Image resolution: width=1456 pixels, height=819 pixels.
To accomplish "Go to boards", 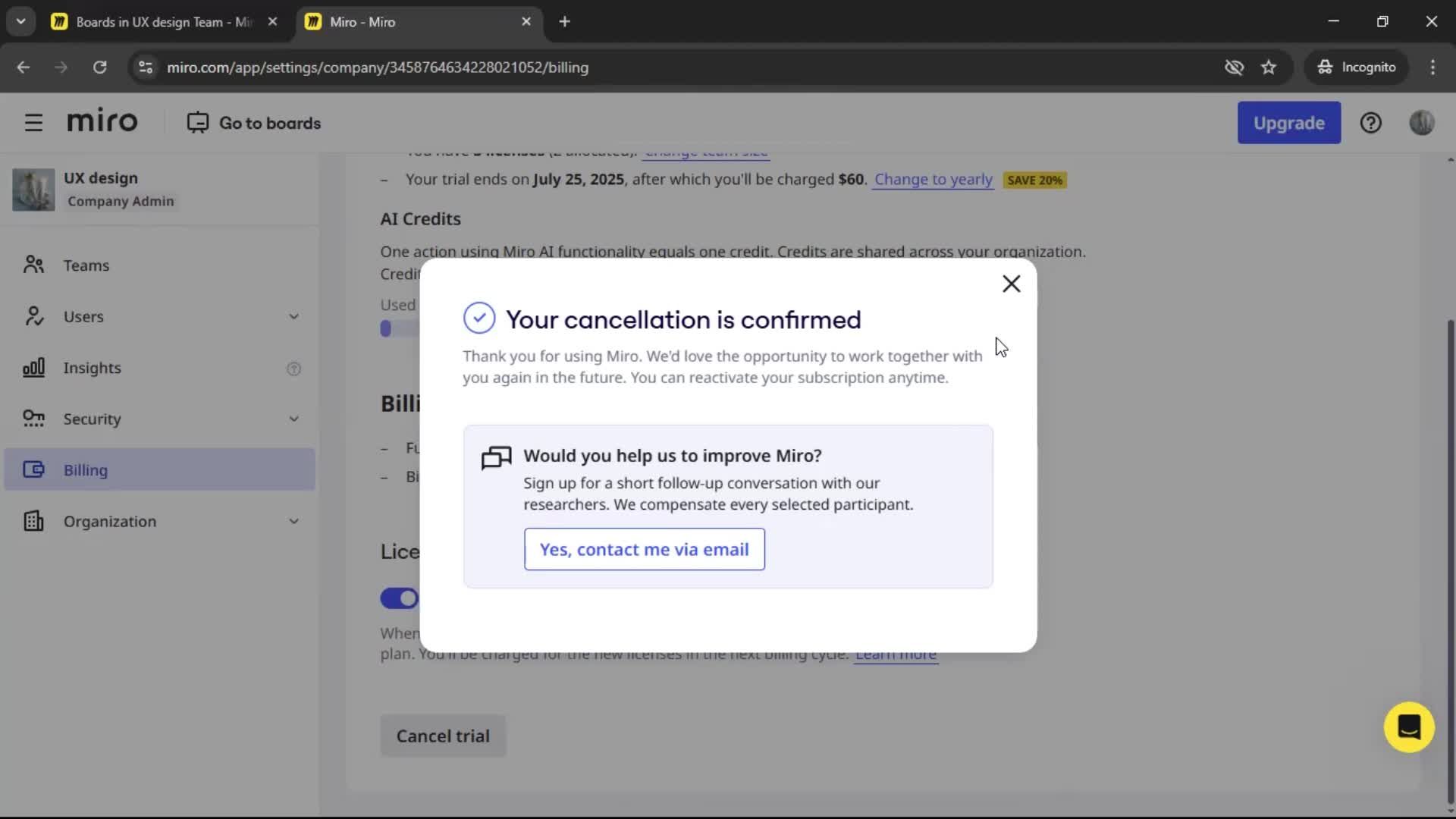I will (x=254, y=123).
